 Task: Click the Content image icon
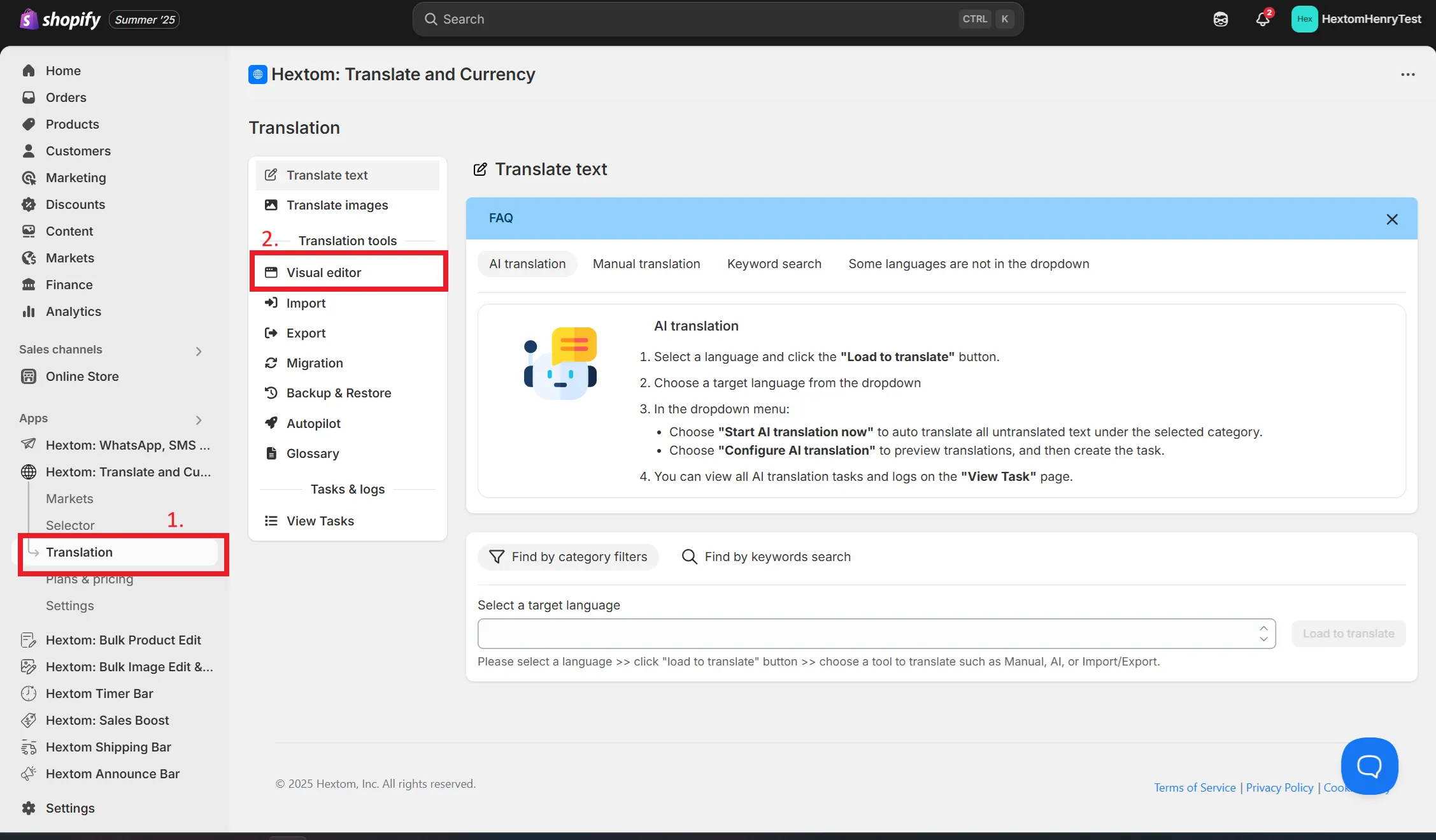click(29, 231)
